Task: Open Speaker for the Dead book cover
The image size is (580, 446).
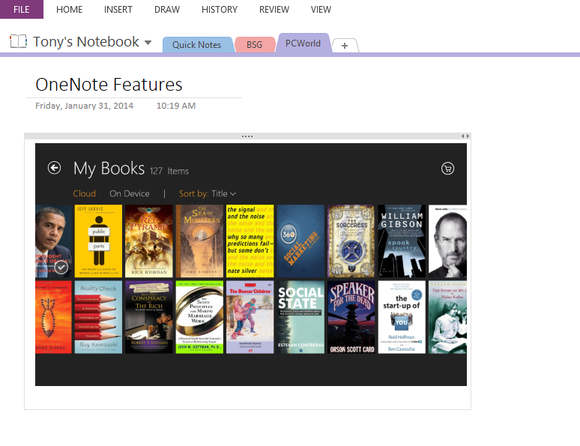Action: coord(351,317)
